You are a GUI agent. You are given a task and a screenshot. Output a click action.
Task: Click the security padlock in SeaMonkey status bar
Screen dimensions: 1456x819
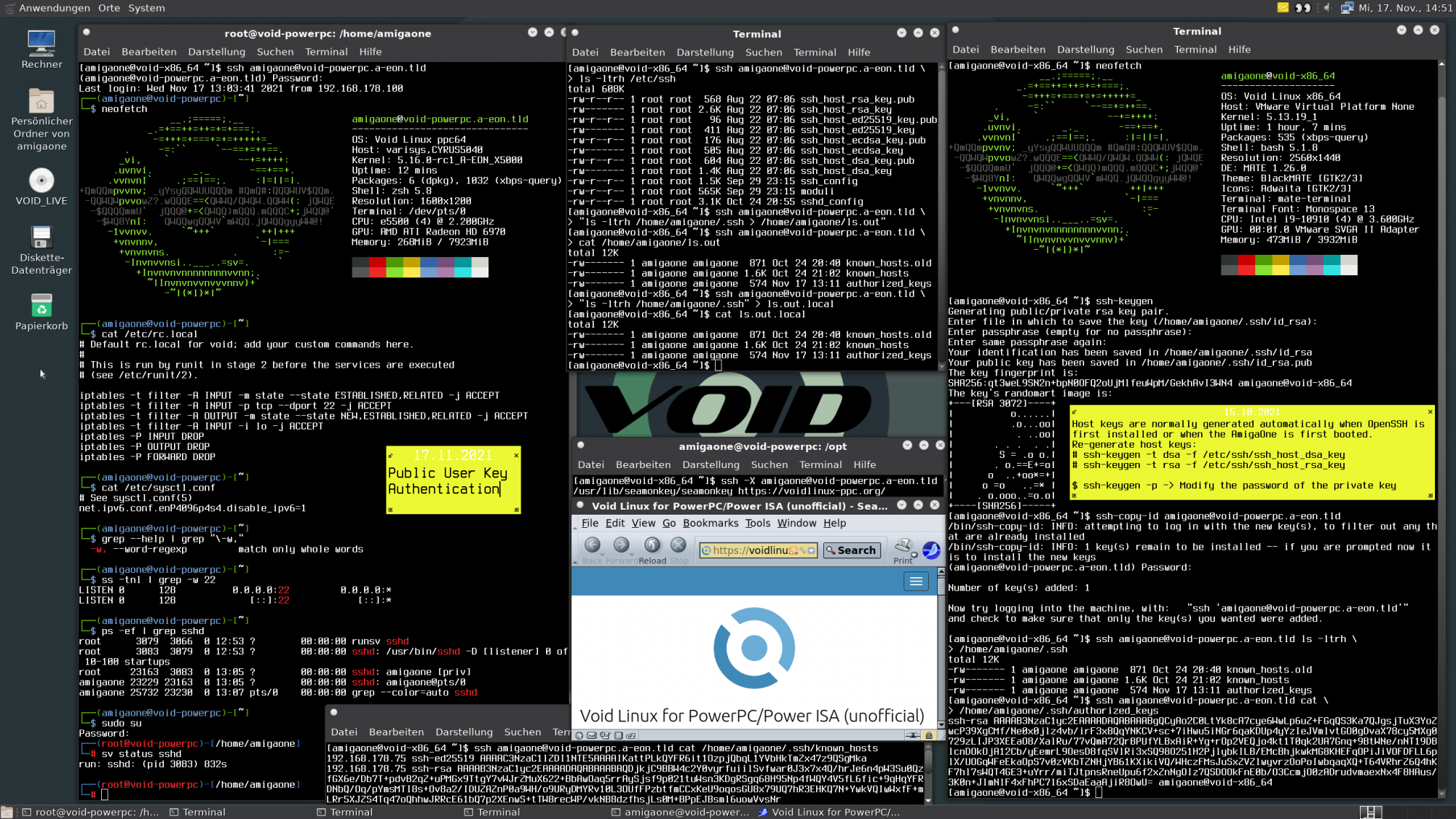(x=928, y=735)
